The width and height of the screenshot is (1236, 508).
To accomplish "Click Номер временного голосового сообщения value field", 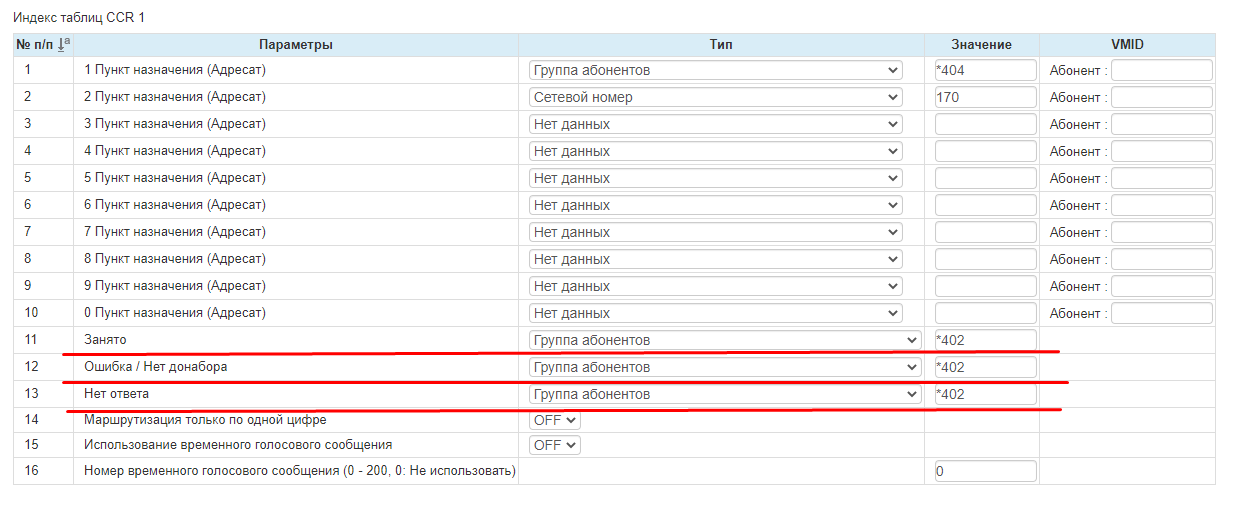I will point(984,471).
